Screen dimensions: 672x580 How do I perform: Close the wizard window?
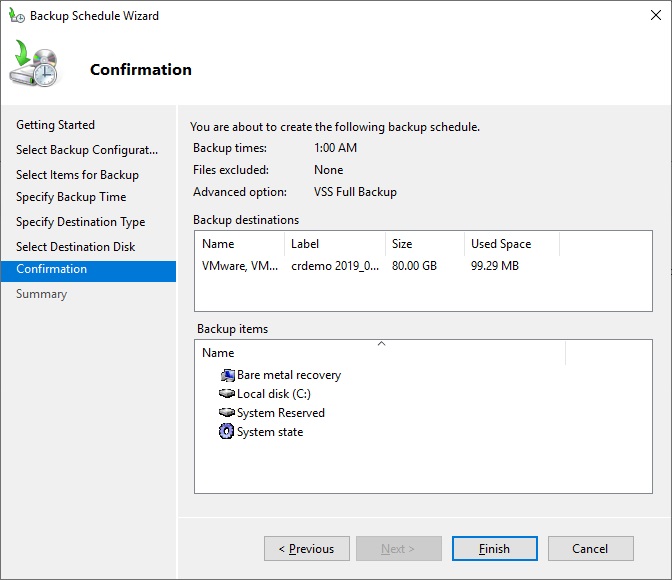click(655, 15)
